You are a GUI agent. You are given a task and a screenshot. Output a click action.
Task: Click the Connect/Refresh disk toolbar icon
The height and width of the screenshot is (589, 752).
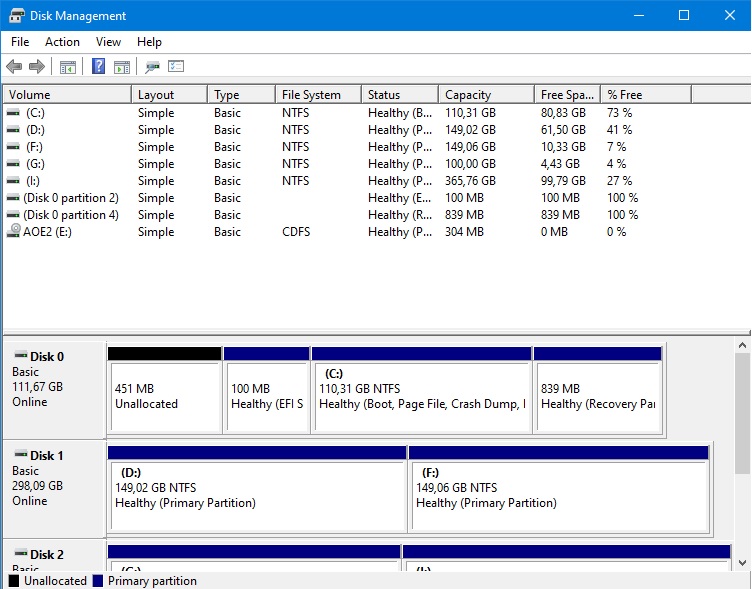pyautogui.click(x=152, y=67)
